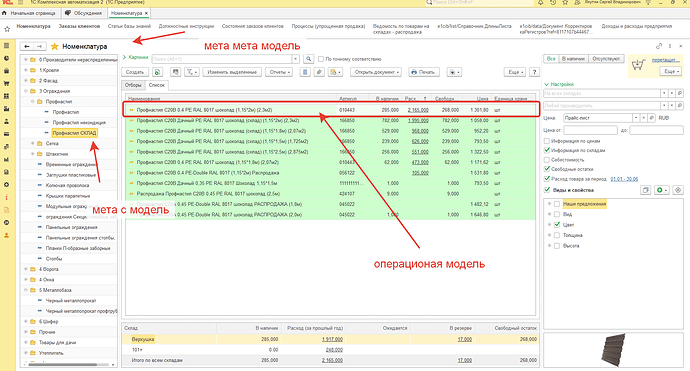Go forward with the right arrow button

click(x=39, y=46)
